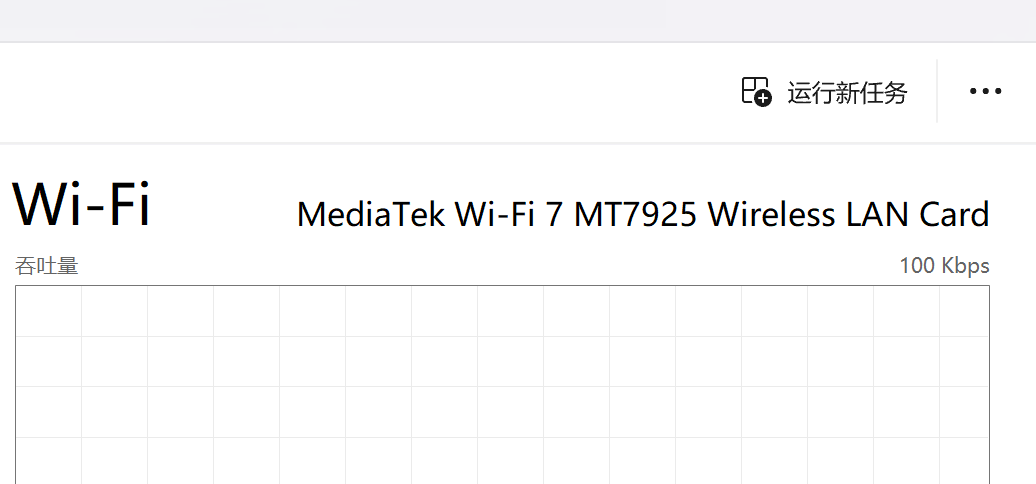Click the top border of the throughput graph
The width and height of the screenshot is (1036, 484).
pos(502,286)
